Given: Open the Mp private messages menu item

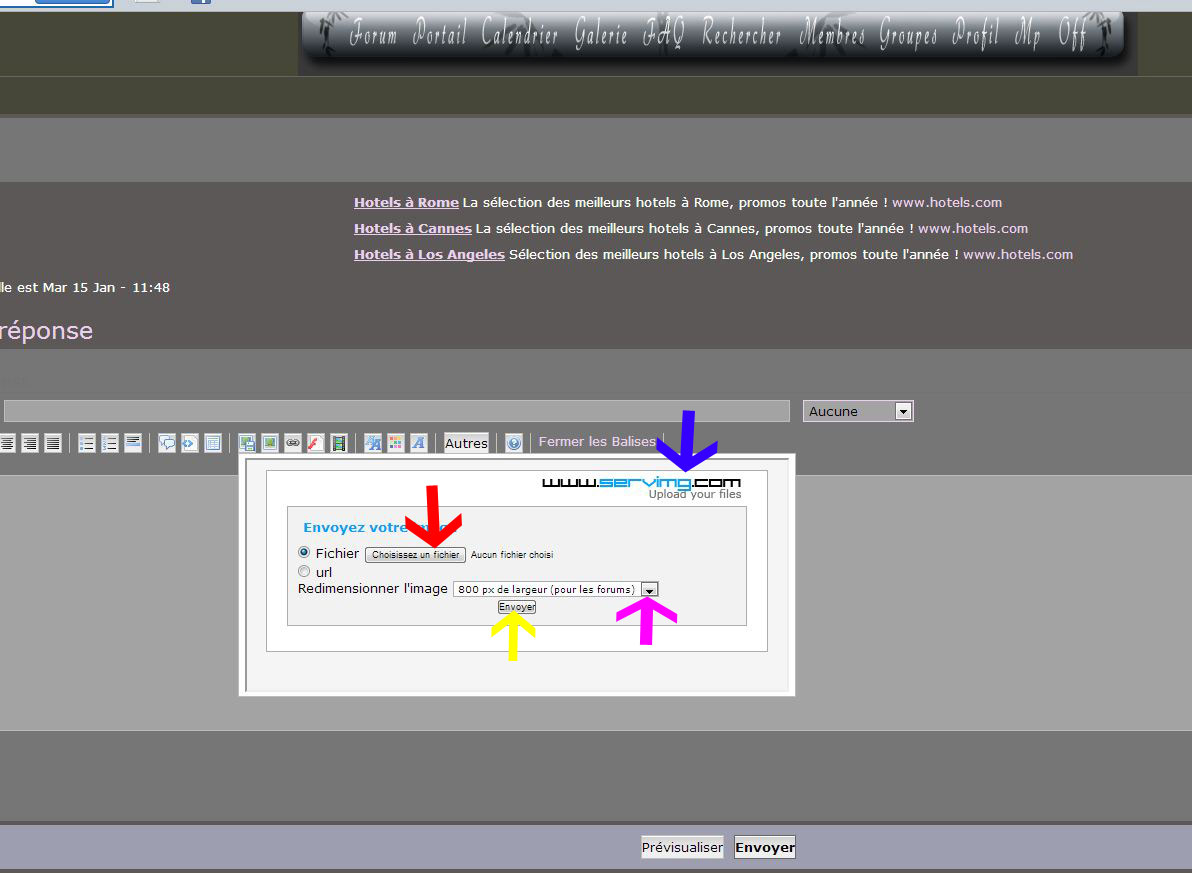Looking at the screenshot, I should click(x=1027, y=34).
